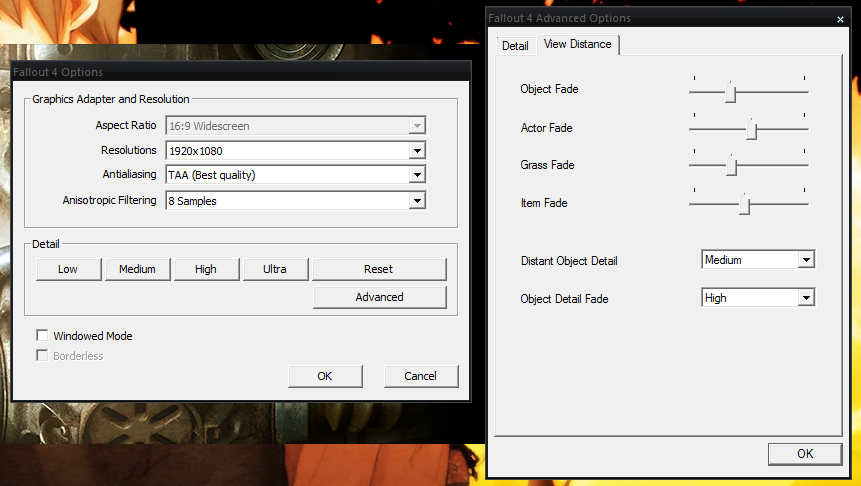This screenshot has height=486, width=861.
Task: Click OK in Fallout 4 Options window
Action: (x=325, y=376)
